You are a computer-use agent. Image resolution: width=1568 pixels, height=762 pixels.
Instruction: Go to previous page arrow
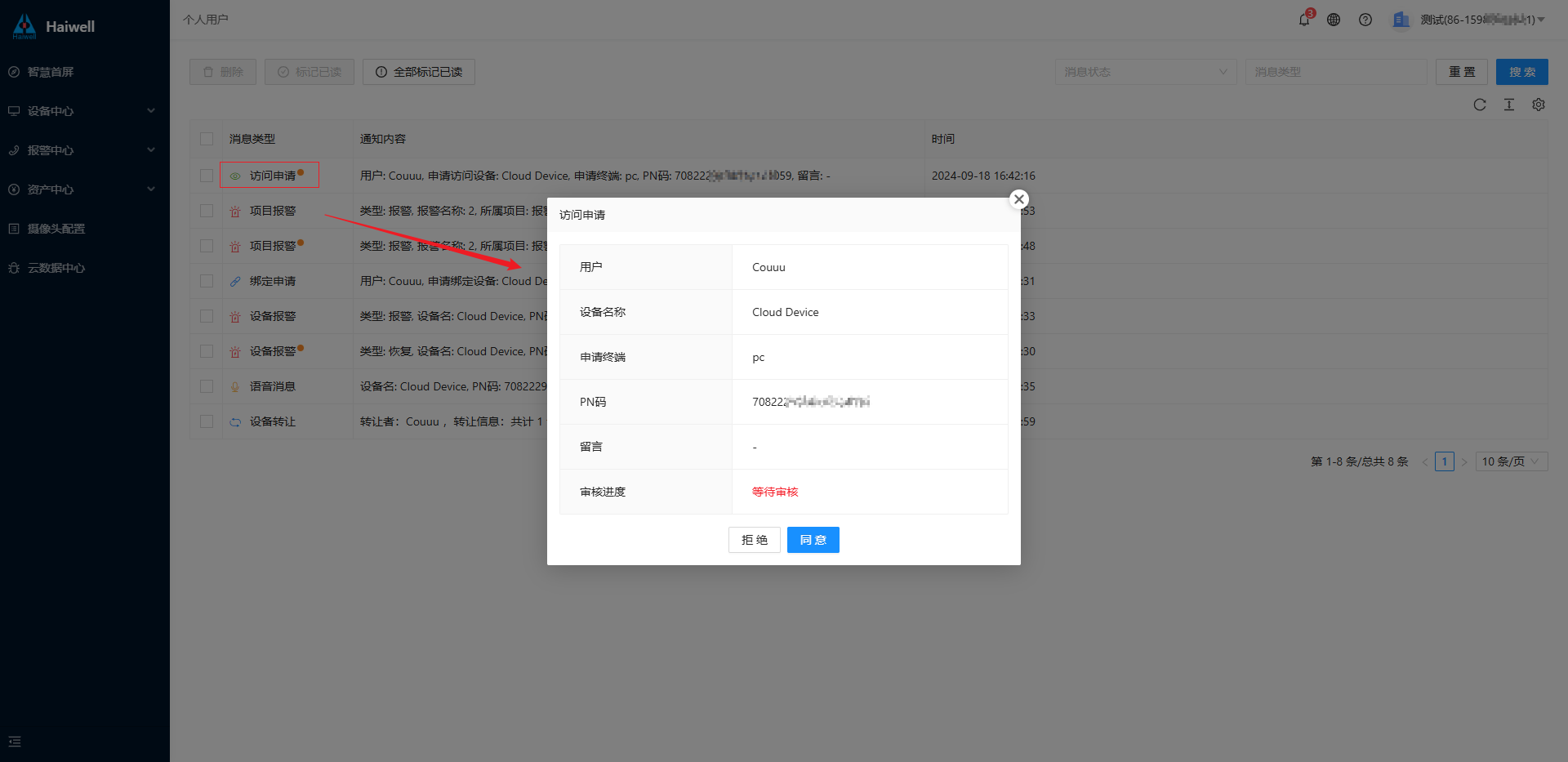coord(1425,461)
